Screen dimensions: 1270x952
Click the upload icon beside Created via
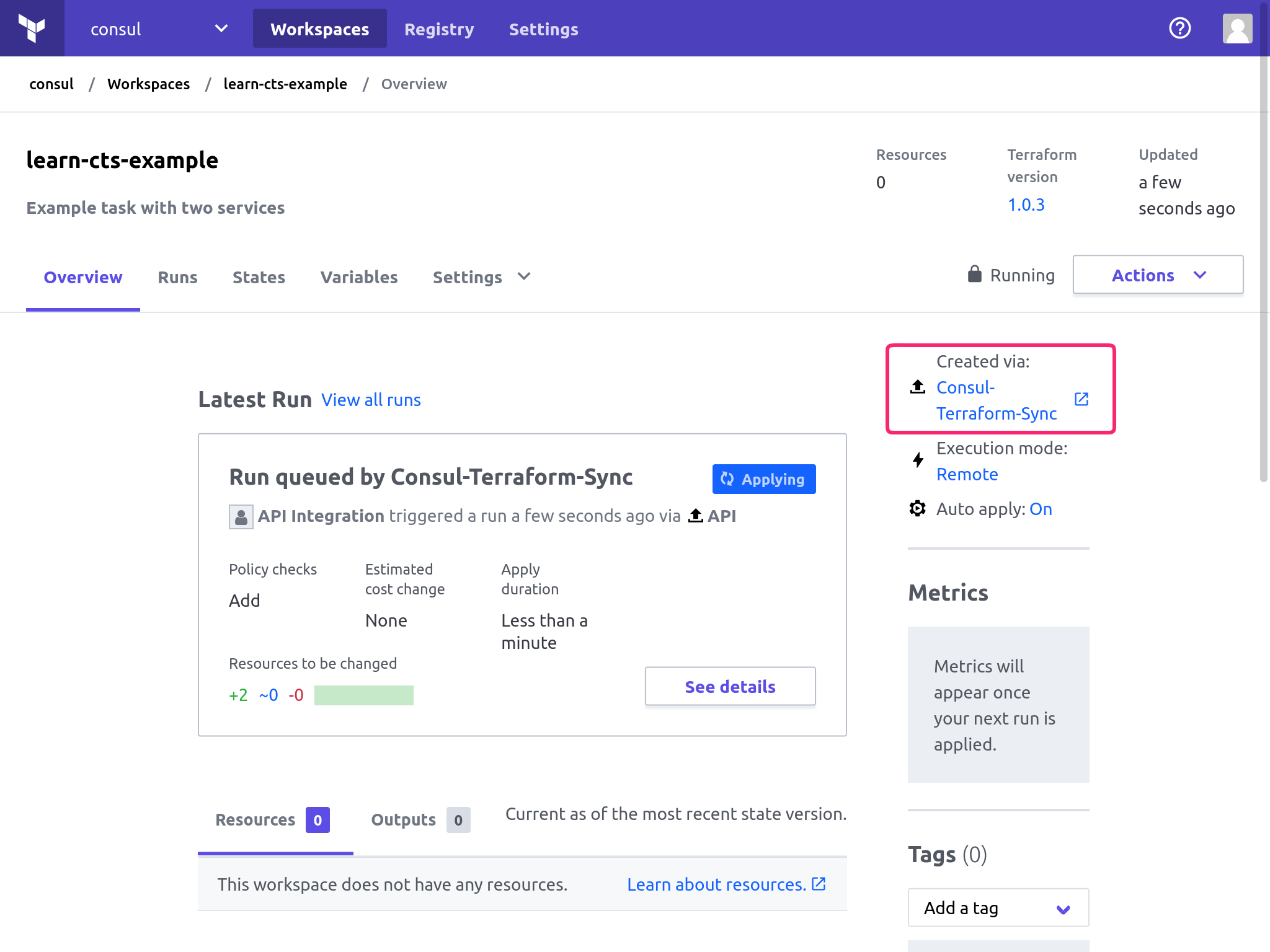coord(918,387)
